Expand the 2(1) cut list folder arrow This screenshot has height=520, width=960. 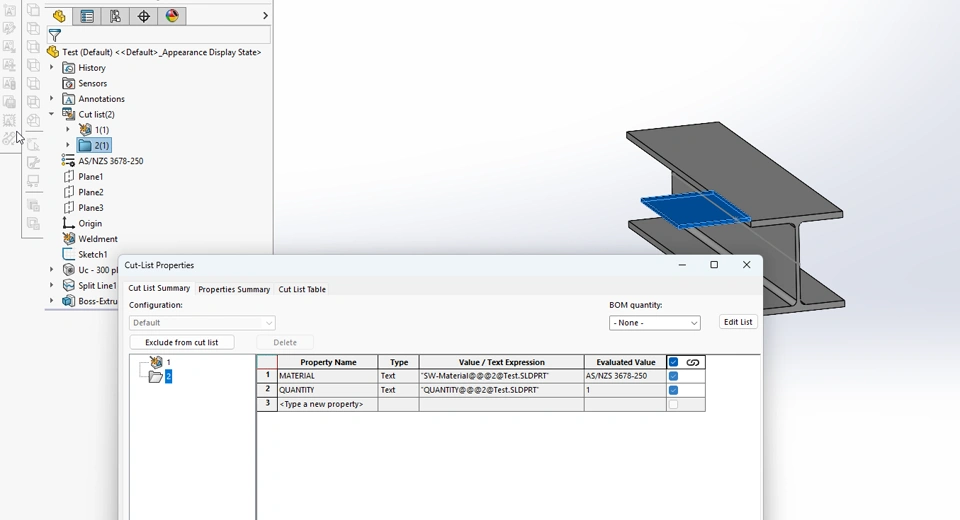(68, 145)
